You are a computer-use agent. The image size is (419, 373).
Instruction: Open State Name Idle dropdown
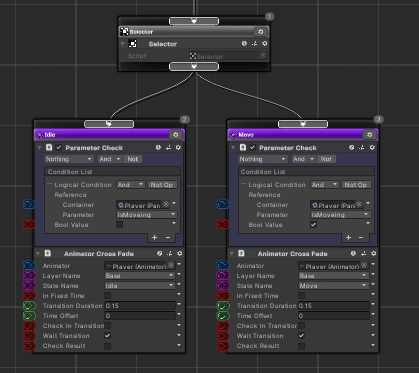[140, 286]
